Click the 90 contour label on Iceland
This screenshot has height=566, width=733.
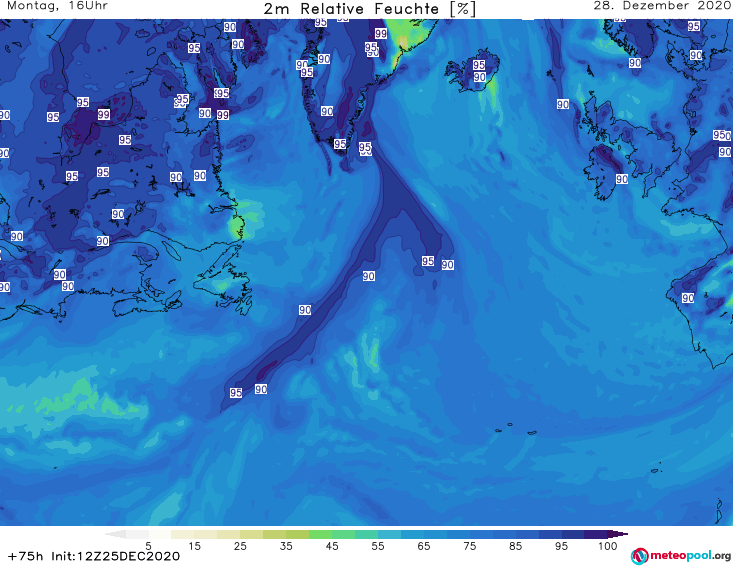[479, 77]
